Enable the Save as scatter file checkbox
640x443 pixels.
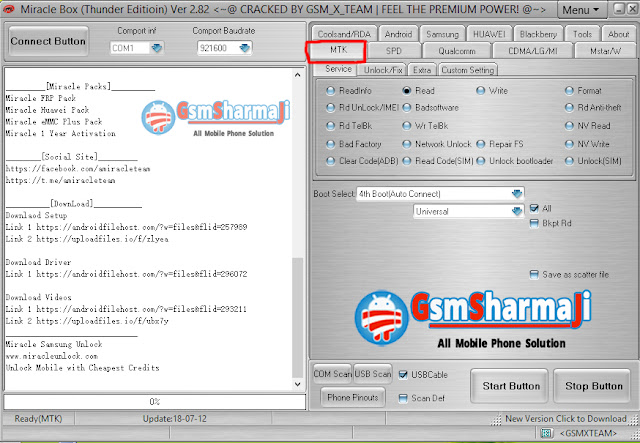pyautogui.click(x=534, y=275)
